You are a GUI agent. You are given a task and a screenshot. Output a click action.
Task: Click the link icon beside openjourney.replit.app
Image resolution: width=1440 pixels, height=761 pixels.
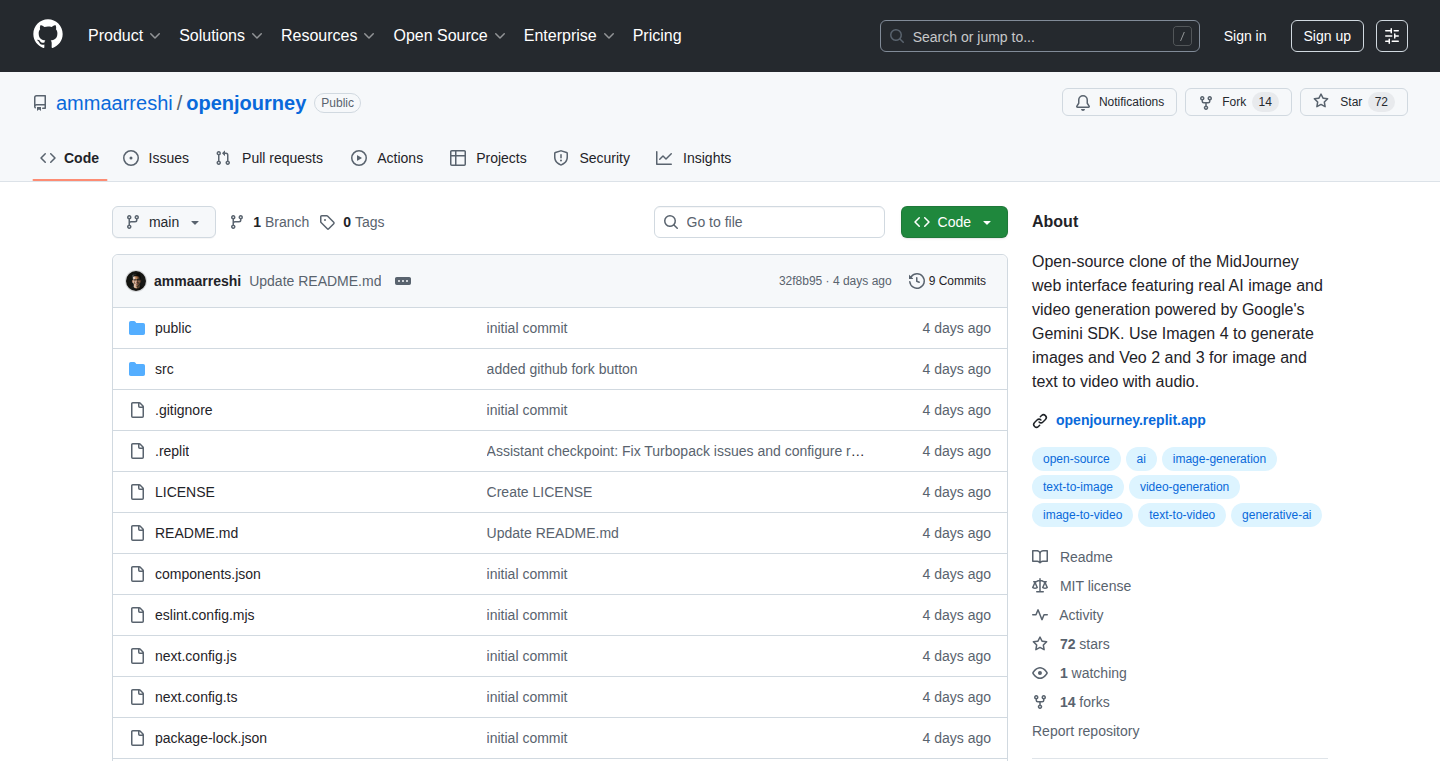(1040, 421)
